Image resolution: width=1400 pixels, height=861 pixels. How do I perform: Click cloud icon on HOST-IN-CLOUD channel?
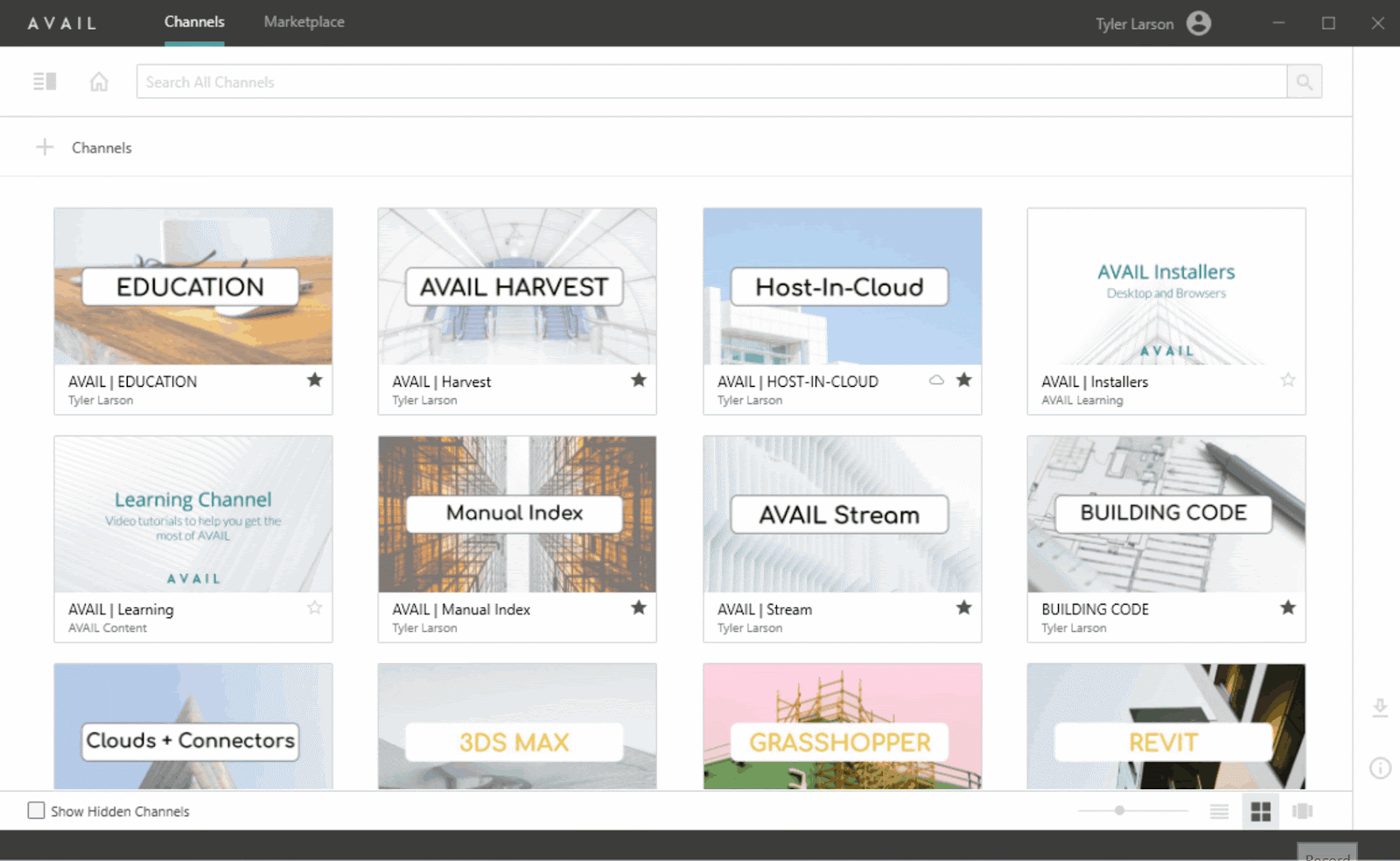tap(936, 380)
